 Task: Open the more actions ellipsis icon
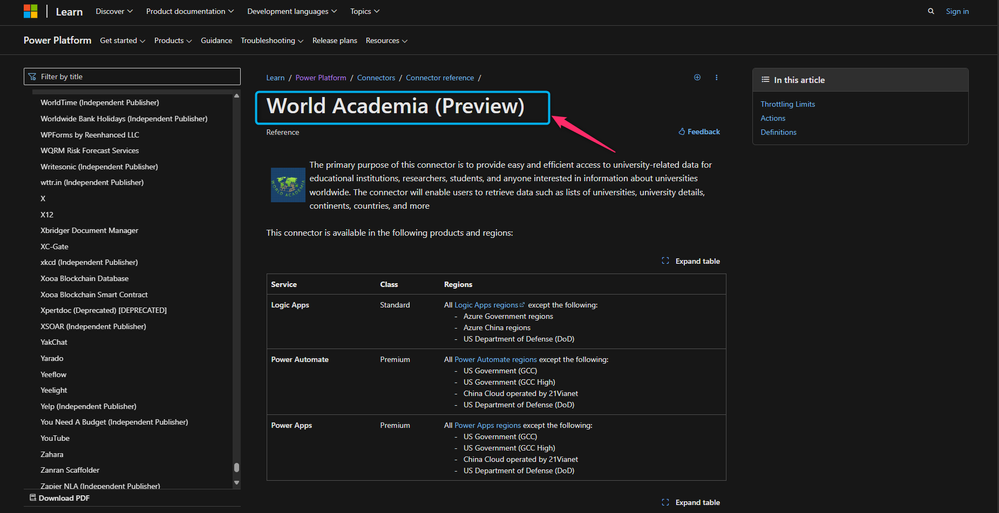716,78
